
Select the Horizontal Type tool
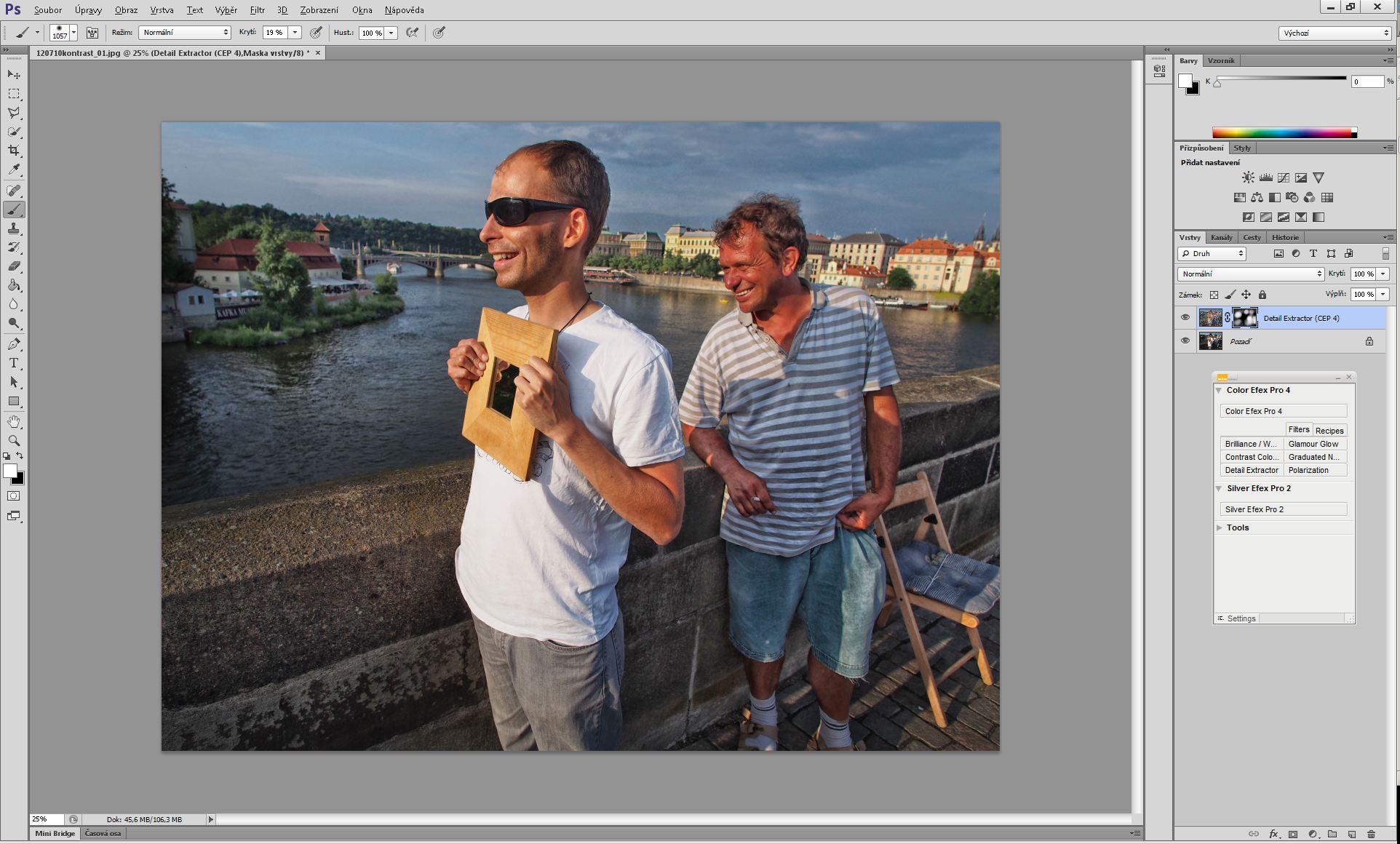14,363
